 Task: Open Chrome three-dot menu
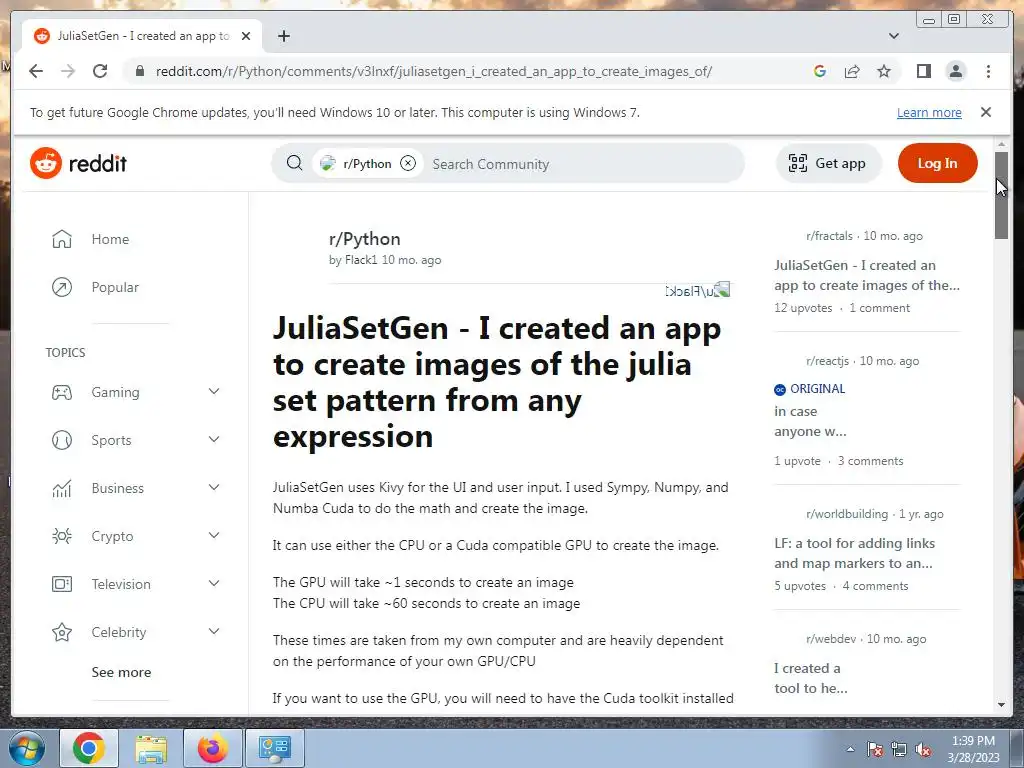988,71
